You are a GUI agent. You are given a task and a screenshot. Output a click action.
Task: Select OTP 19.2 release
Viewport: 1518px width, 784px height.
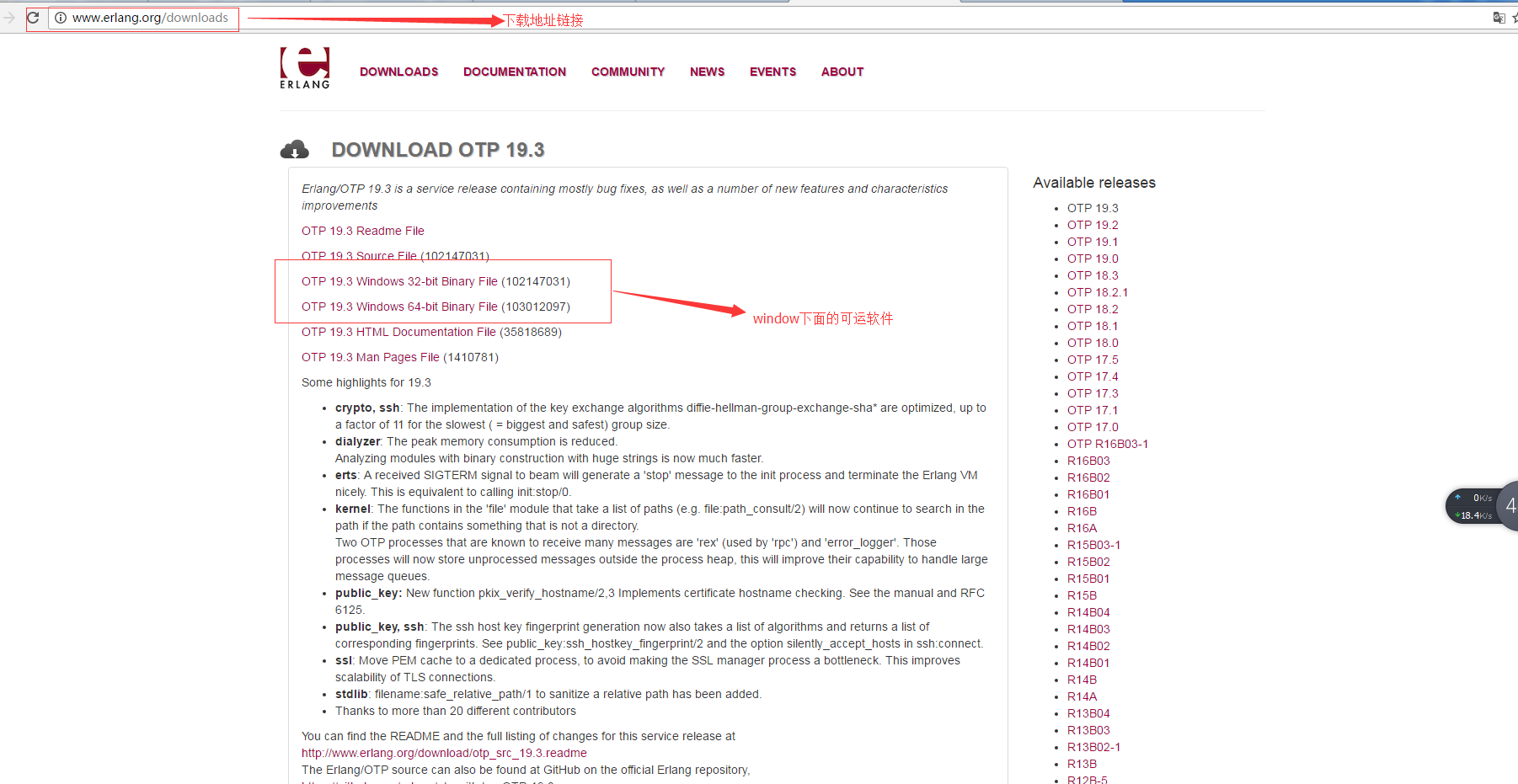1093,225
